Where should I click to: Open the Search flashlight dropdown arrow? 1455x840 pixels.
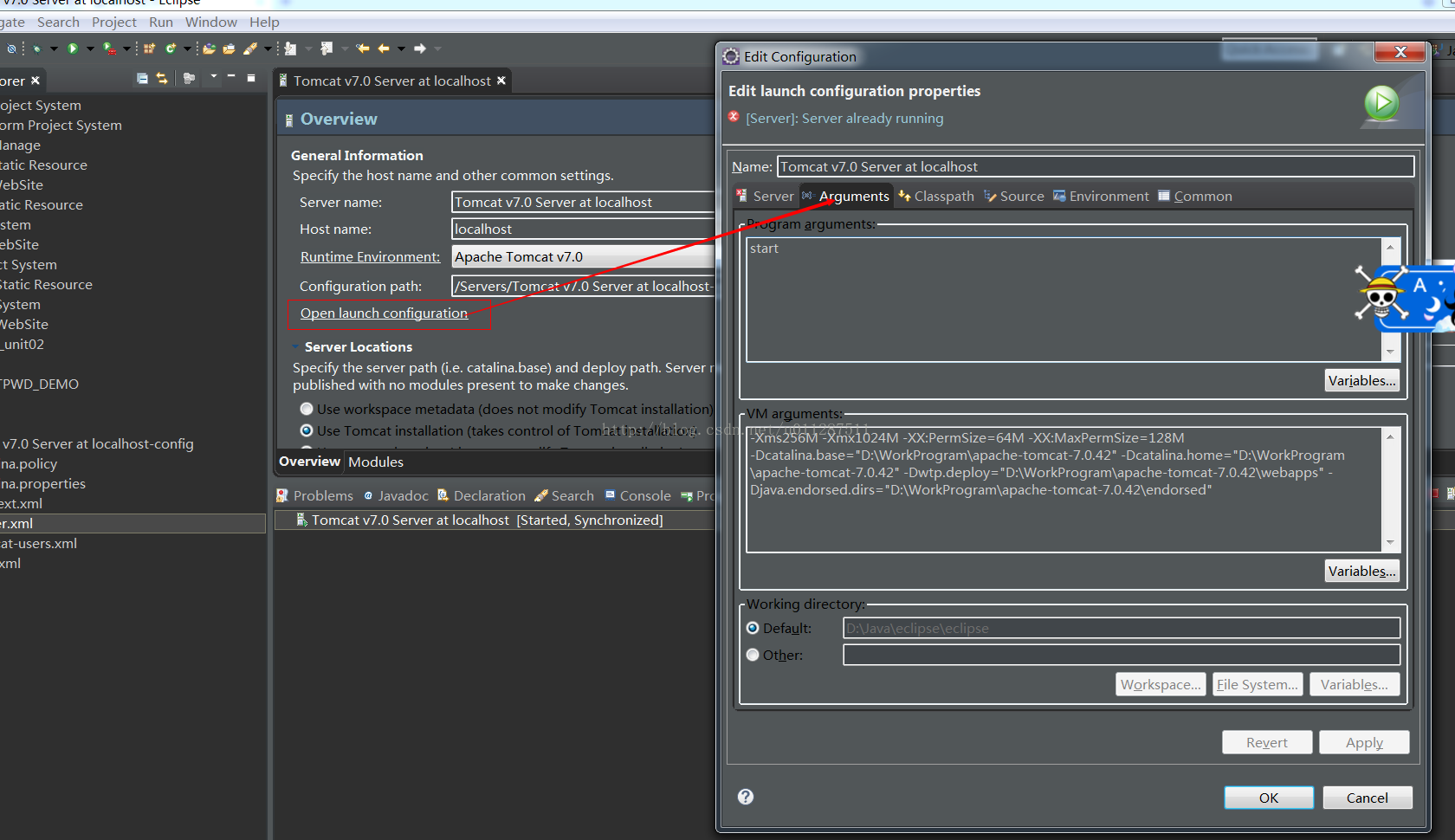(268, 48)
